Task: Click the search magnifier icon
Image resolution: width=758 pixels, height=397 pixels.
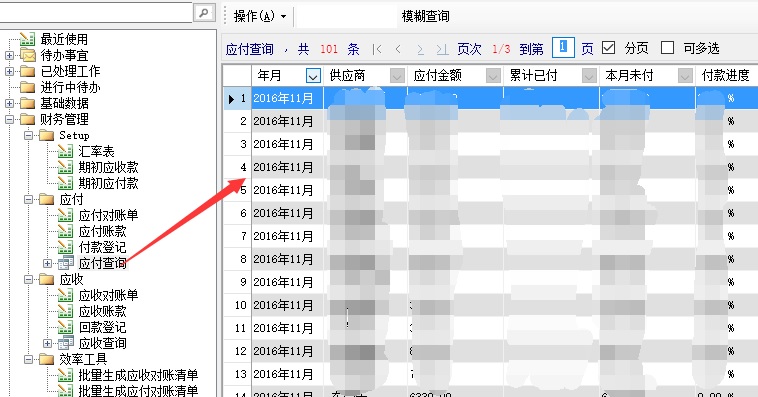Action: click(204, 13)
